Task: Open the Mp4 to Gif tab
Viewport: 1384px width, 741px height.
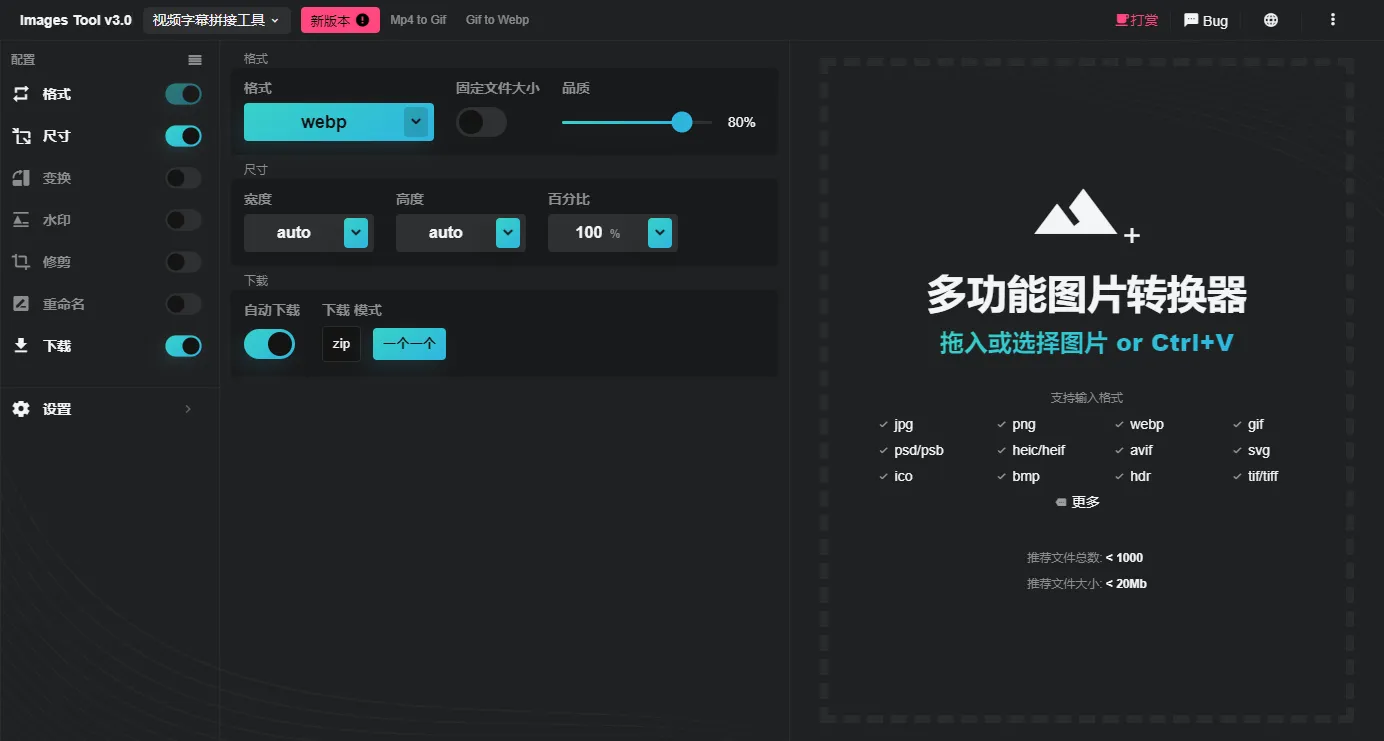Action: [x=418, y=20]
